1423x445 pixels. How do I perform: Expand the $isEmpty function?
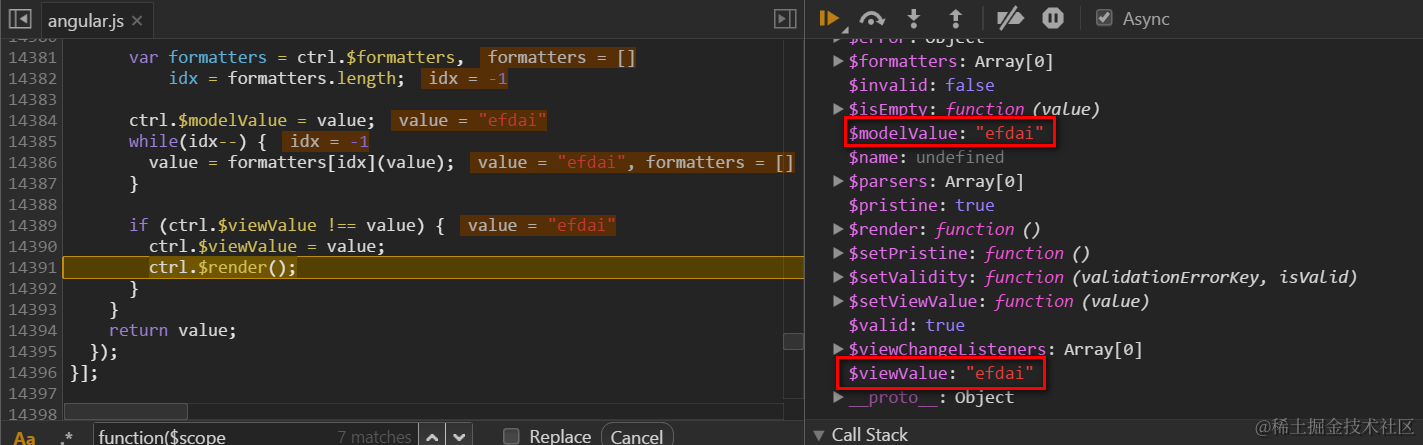click(839, 109)
